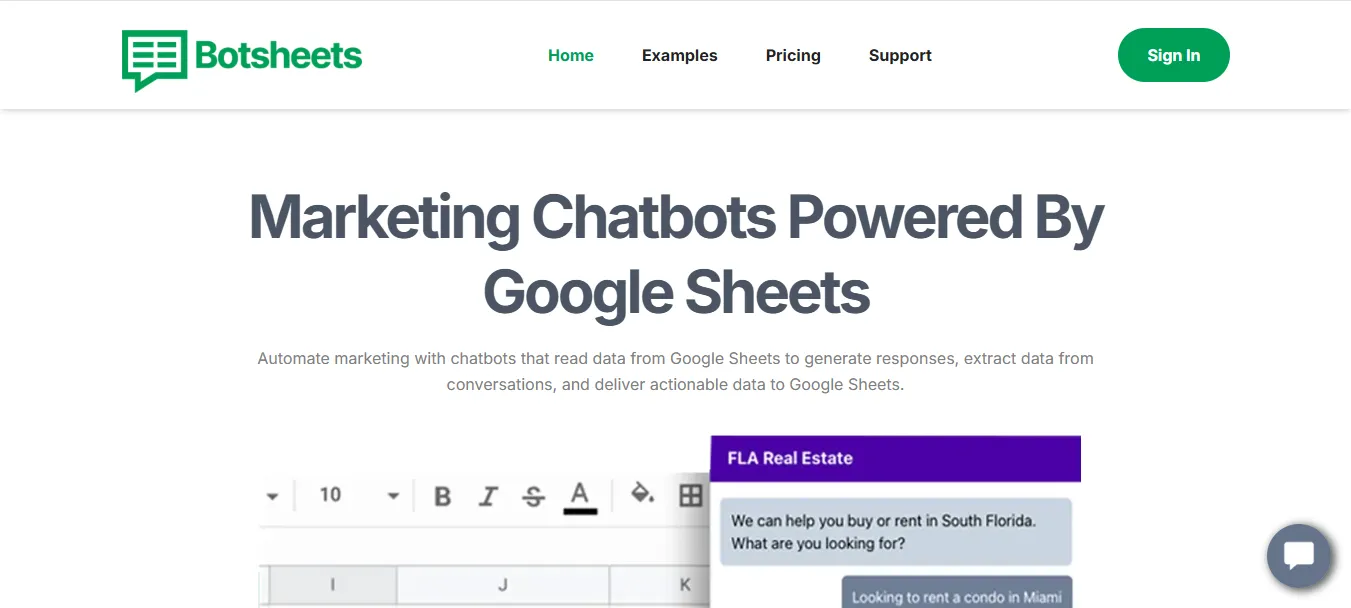Open the Home nav link
The height and width of the screenshot is (608, 1351).
pyautogui.click(x=571, y=56)
